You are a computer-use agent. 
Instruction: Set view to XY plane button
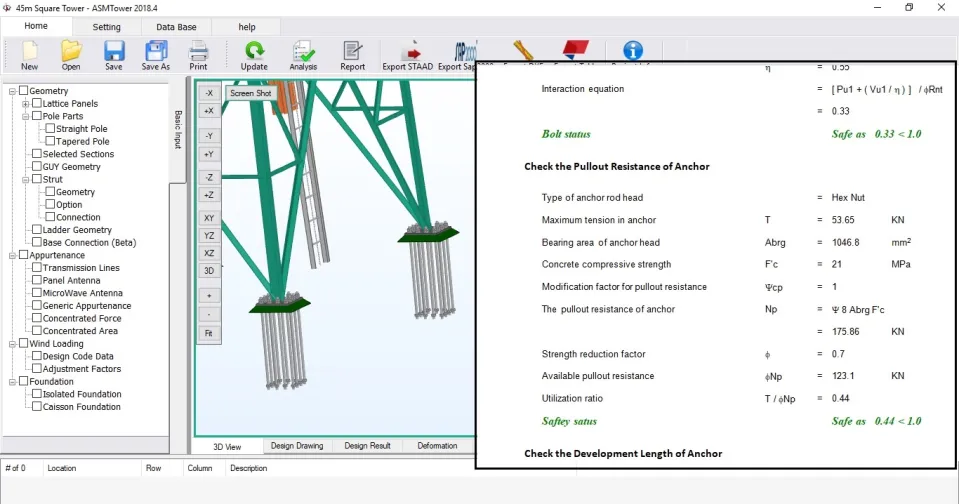(x=209, y=218)
